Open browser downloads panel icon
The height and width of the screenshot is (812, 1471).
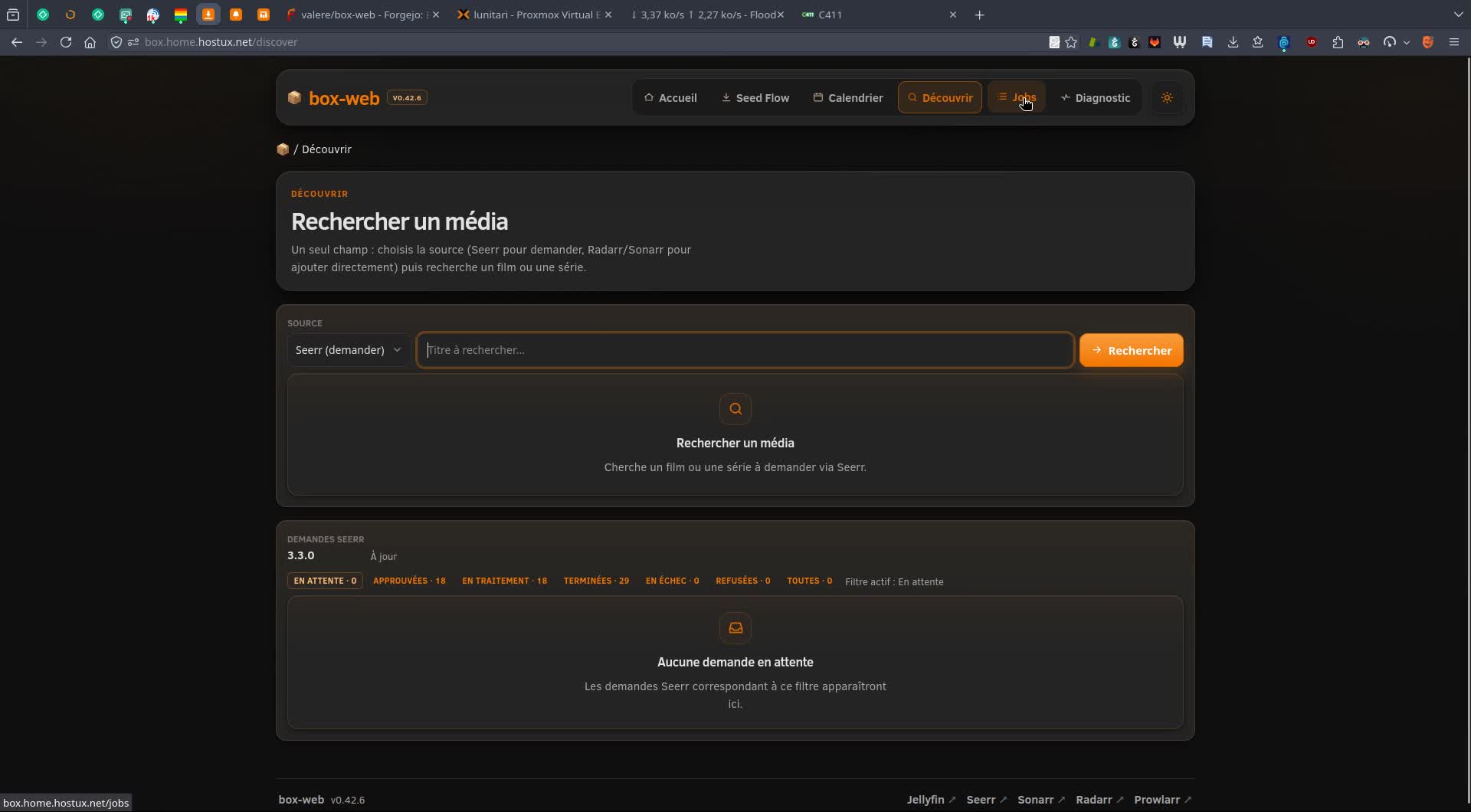point(1233,42)
